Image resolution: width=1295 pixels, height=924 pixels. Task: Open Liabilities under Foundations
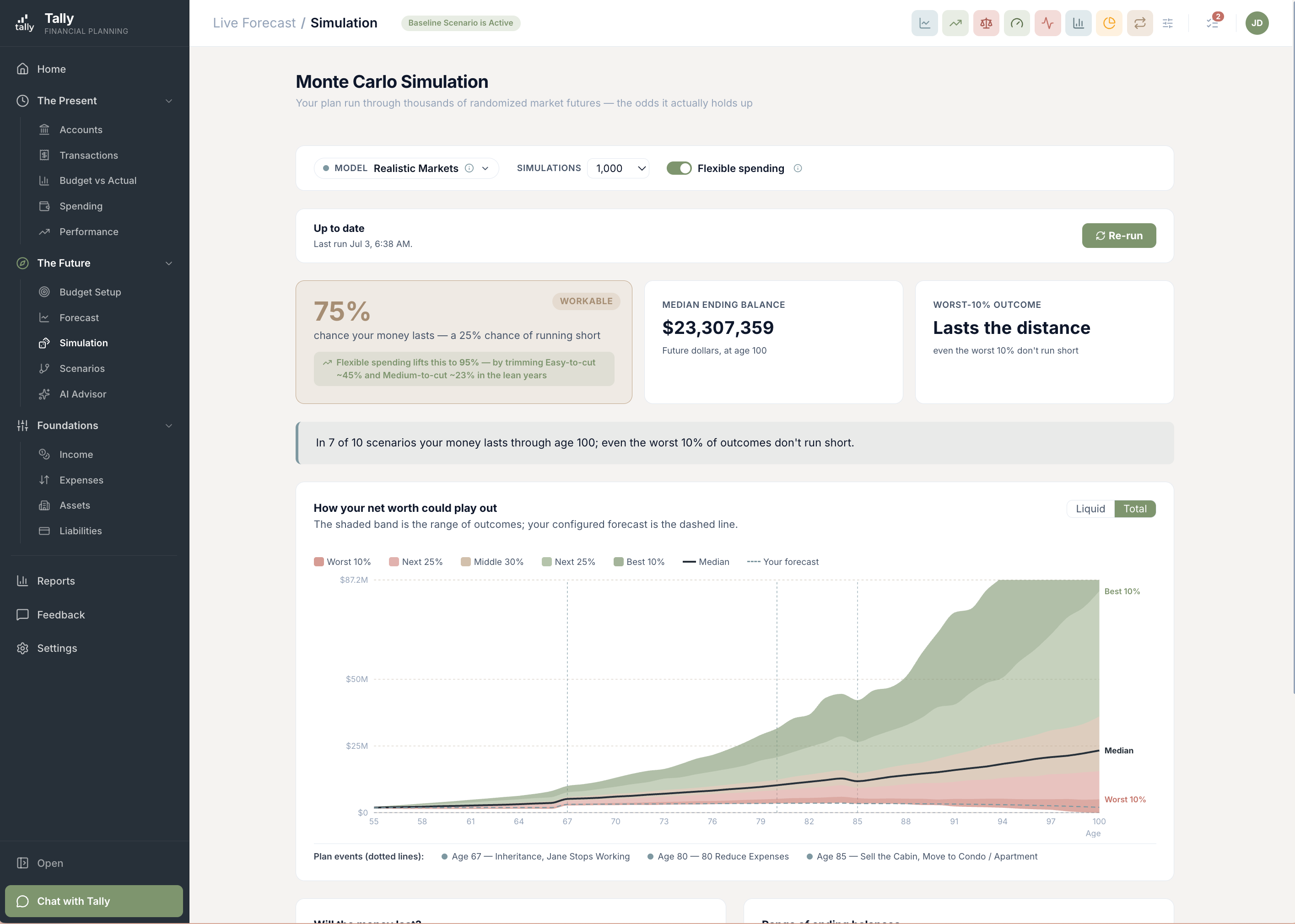(x=80, y=531)
